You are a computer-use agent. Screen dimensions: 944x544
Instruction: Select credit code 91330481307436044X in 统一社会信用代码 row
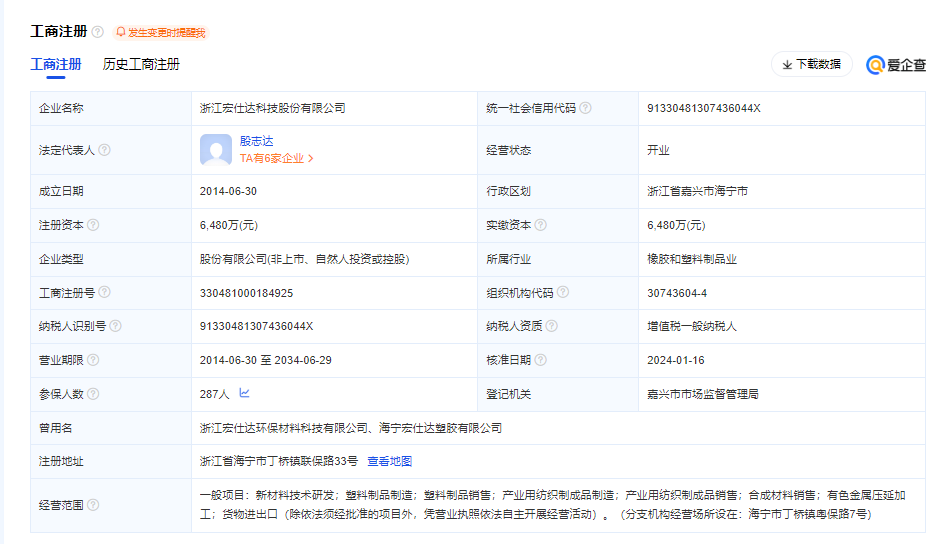(x=704, y=108)
